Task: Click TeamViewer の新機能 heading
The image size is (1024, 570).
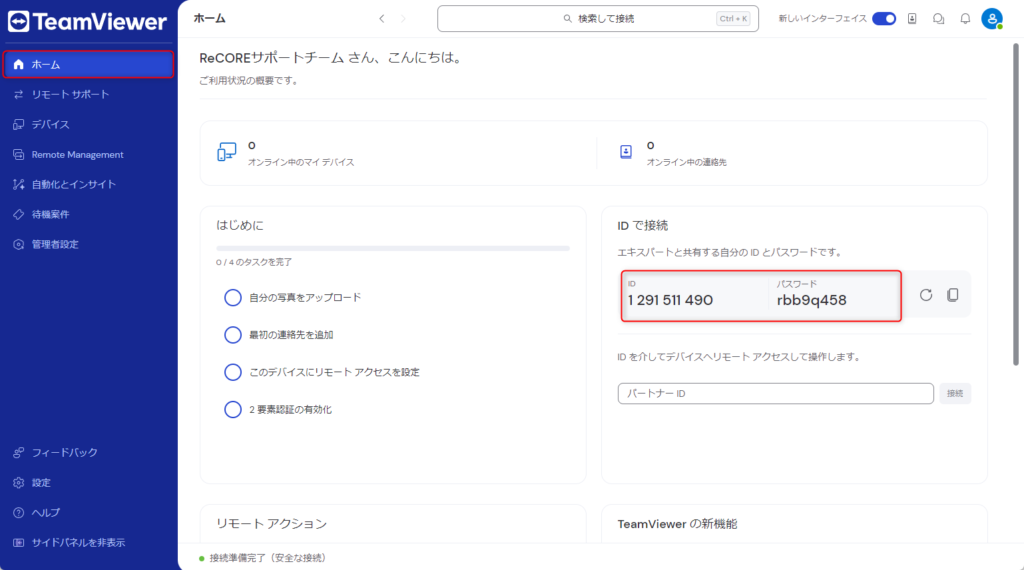Action: 677,524
